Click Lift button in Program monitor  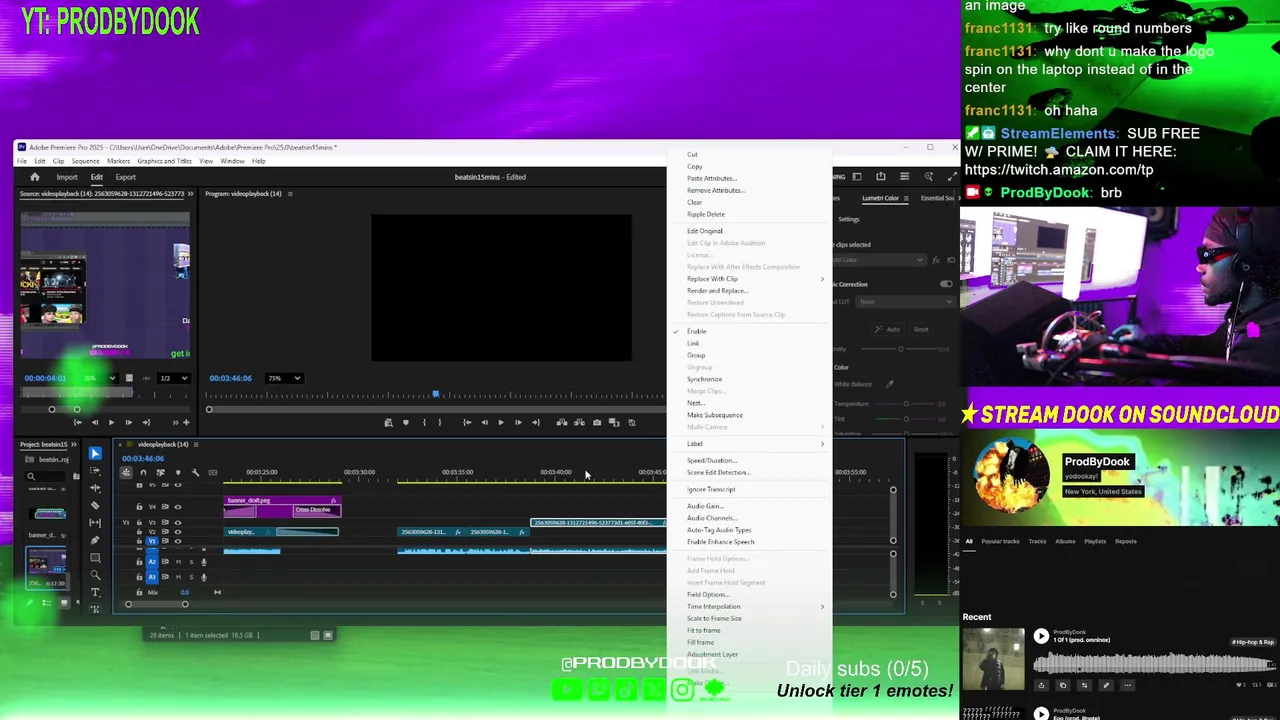[561, 423]
